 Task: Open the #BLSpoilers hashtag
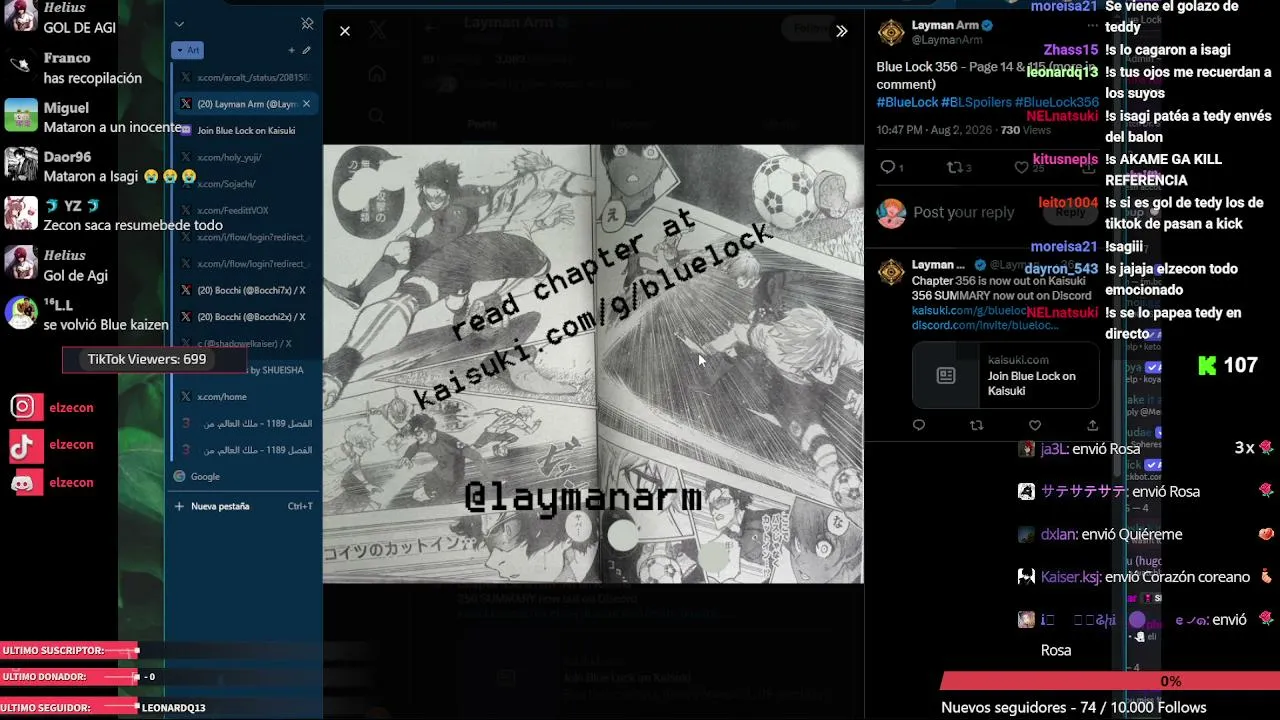point(976,102)
